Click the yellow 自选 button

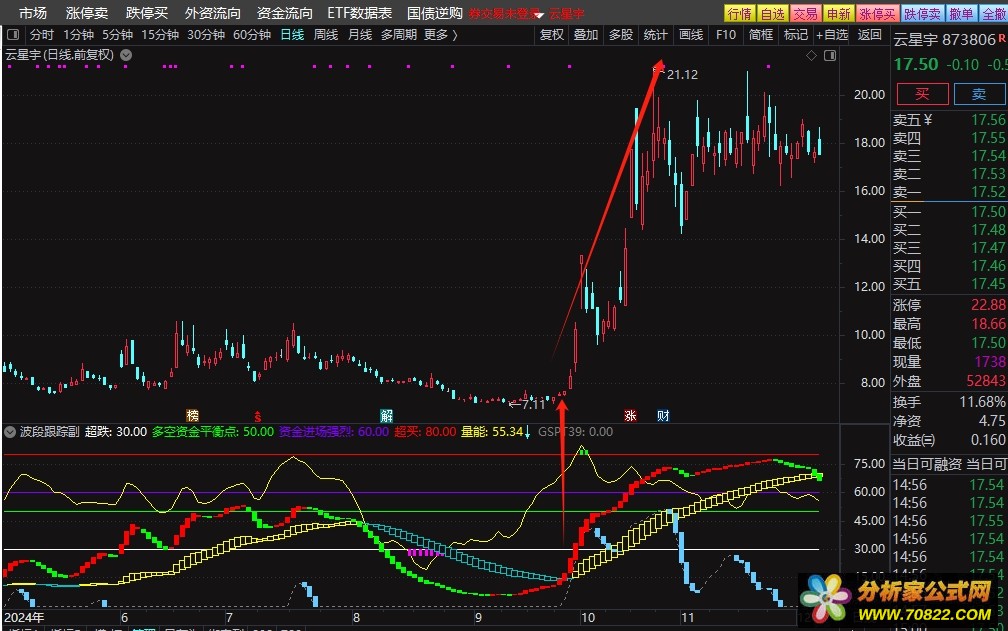pos(772,13)
